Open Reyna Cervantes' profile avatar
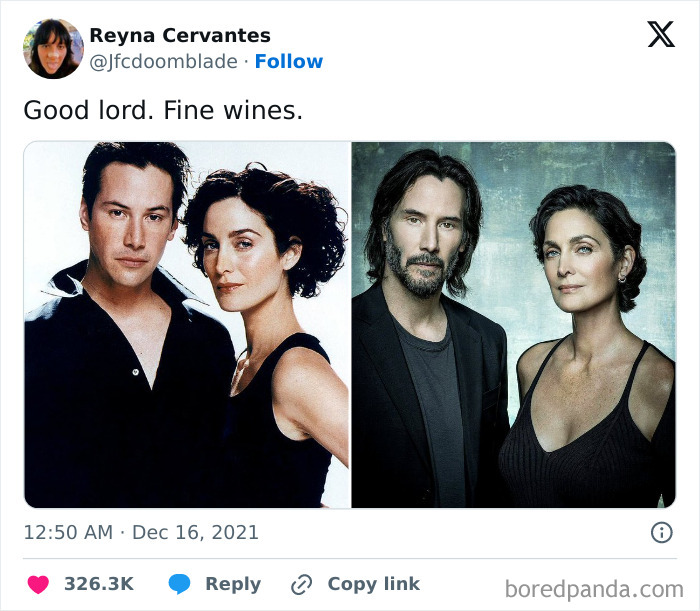 tap(53, 48)
